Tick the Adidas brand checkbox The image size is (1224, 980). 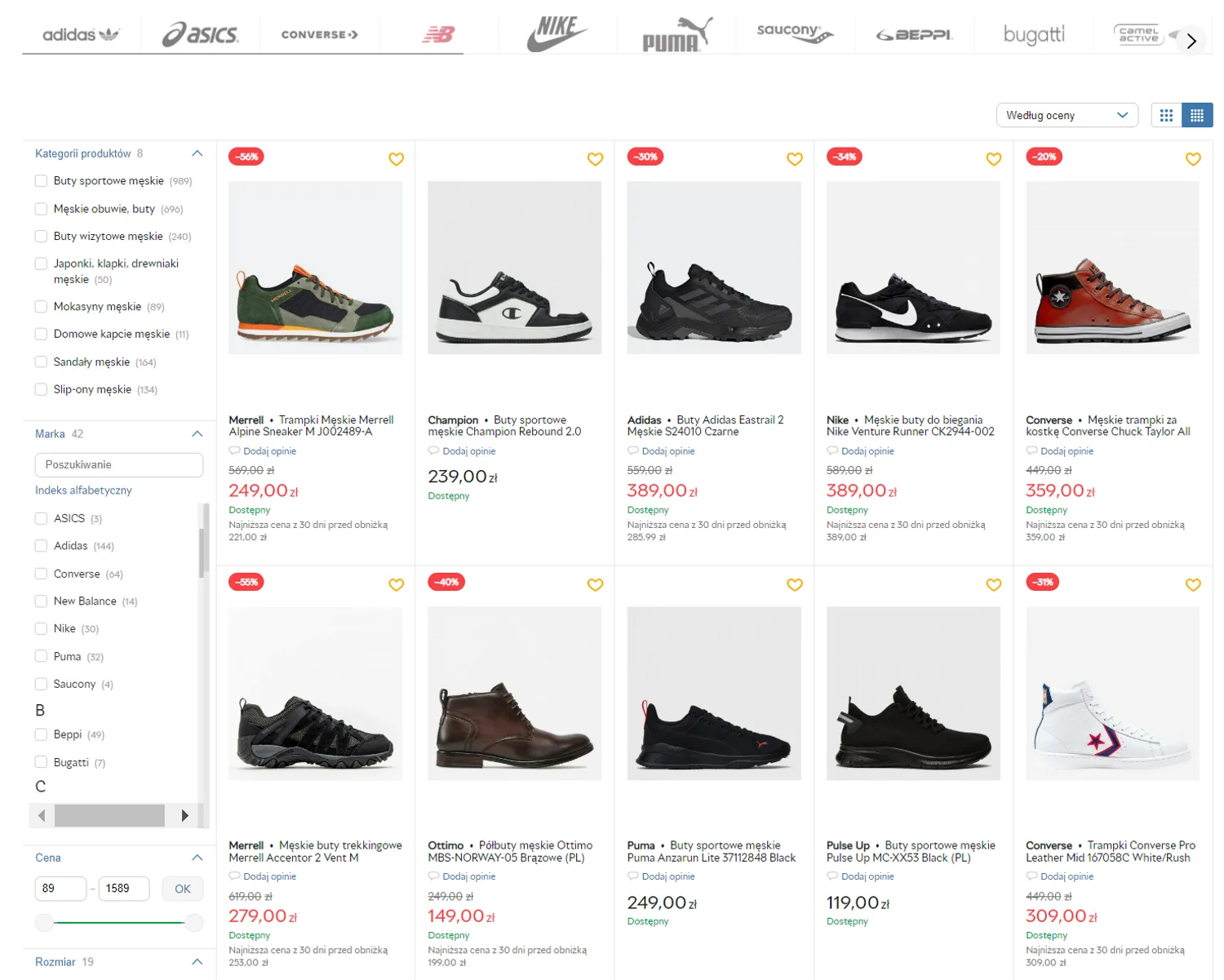coord(41,546)
